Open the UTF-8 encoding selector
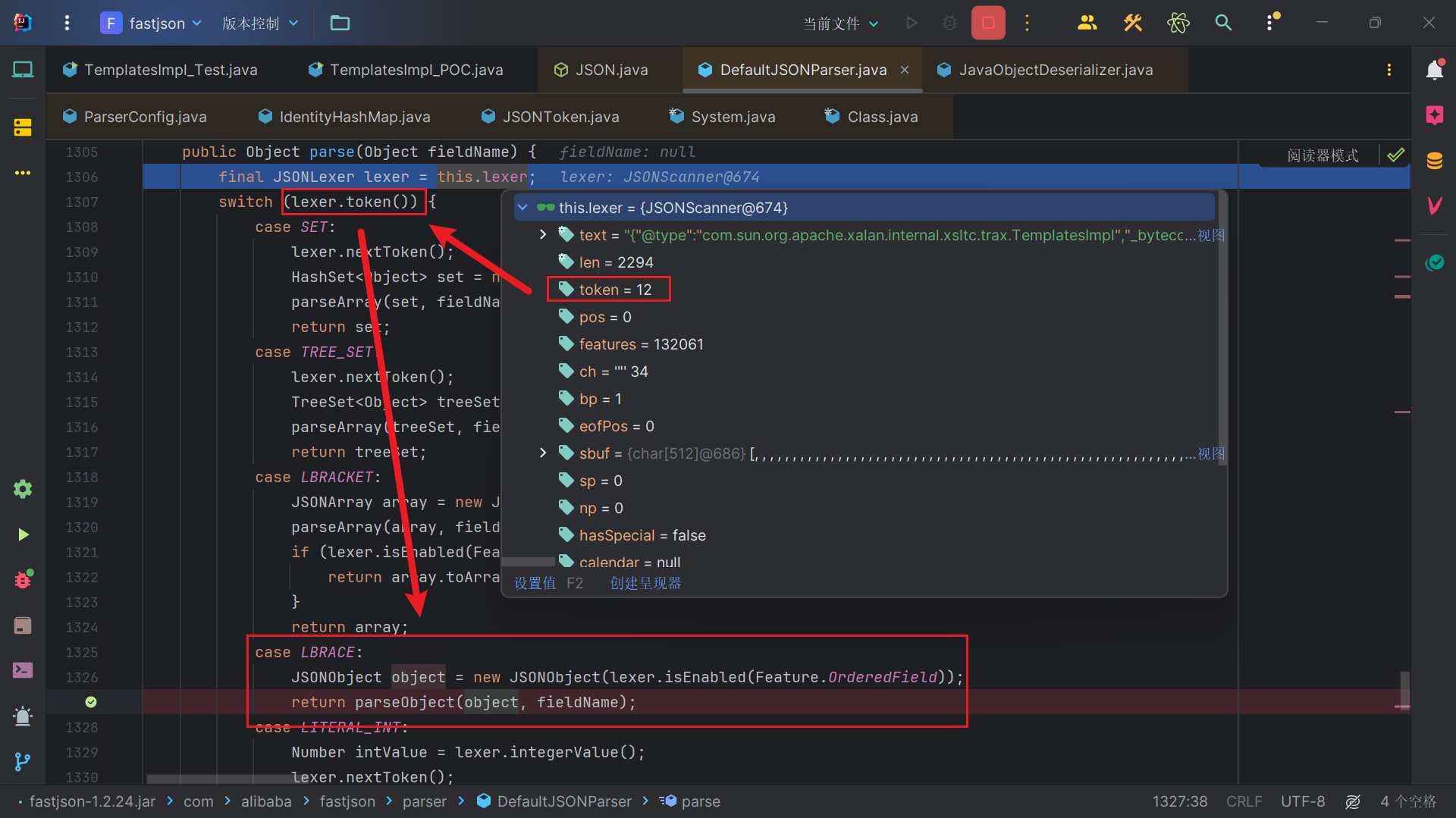Image resolution: width=1456 pixels, height=818 pixels. click(1303, 801)
